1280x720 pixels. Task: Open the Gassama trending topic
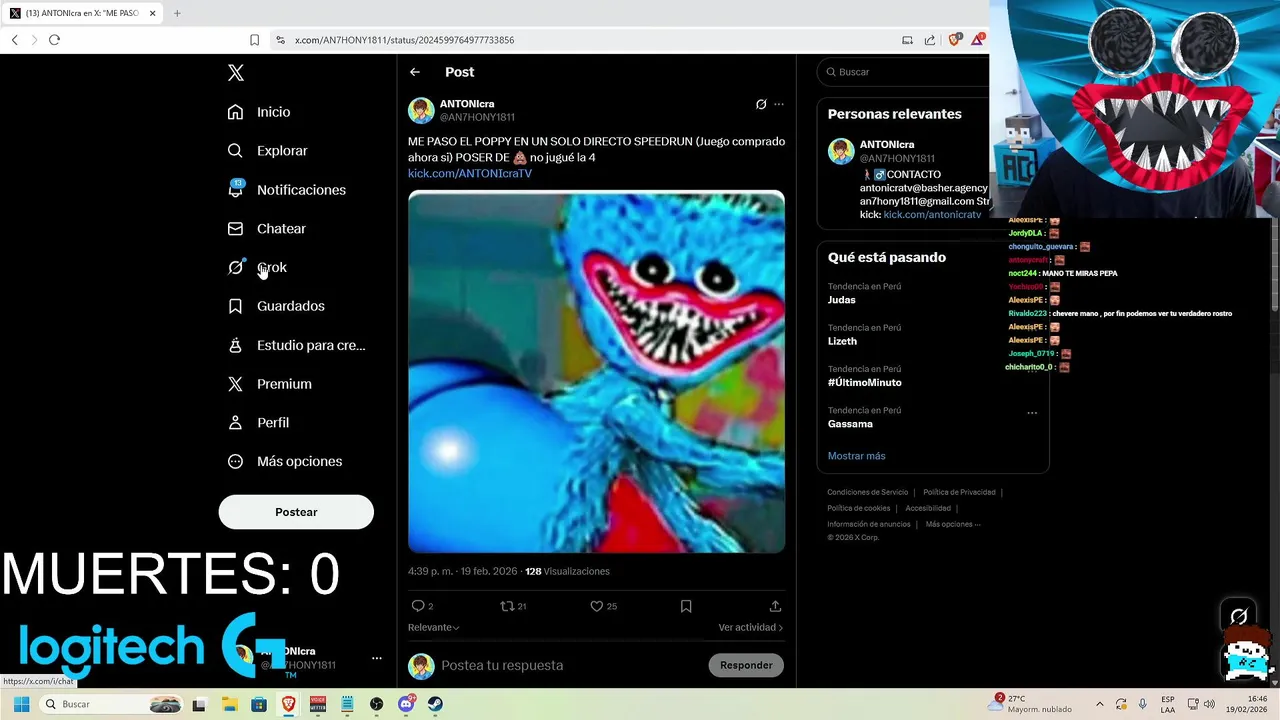pyautogui.click(x=850, y=424)
